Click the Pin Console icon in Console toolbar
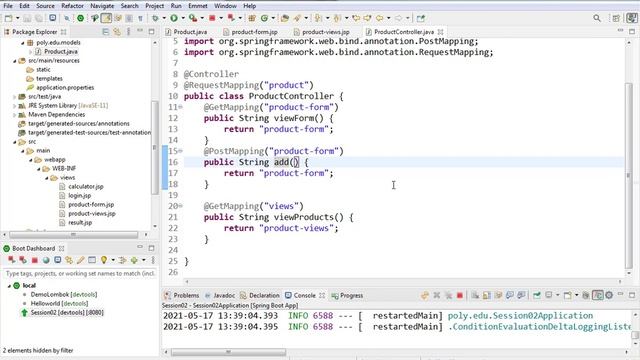The height and width of the screenshot is (360, 640). coord(537,295)
